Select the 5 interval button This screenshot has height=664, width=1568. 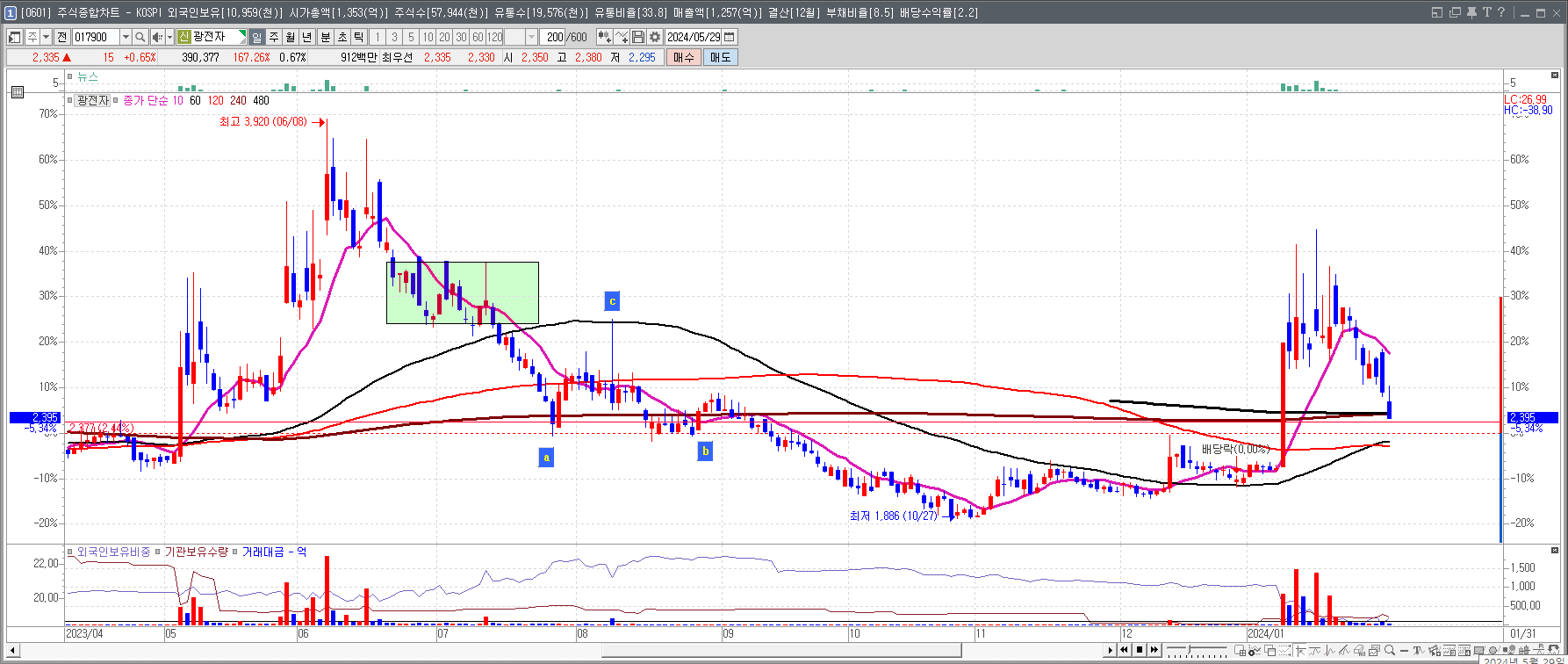coord(411,37)
